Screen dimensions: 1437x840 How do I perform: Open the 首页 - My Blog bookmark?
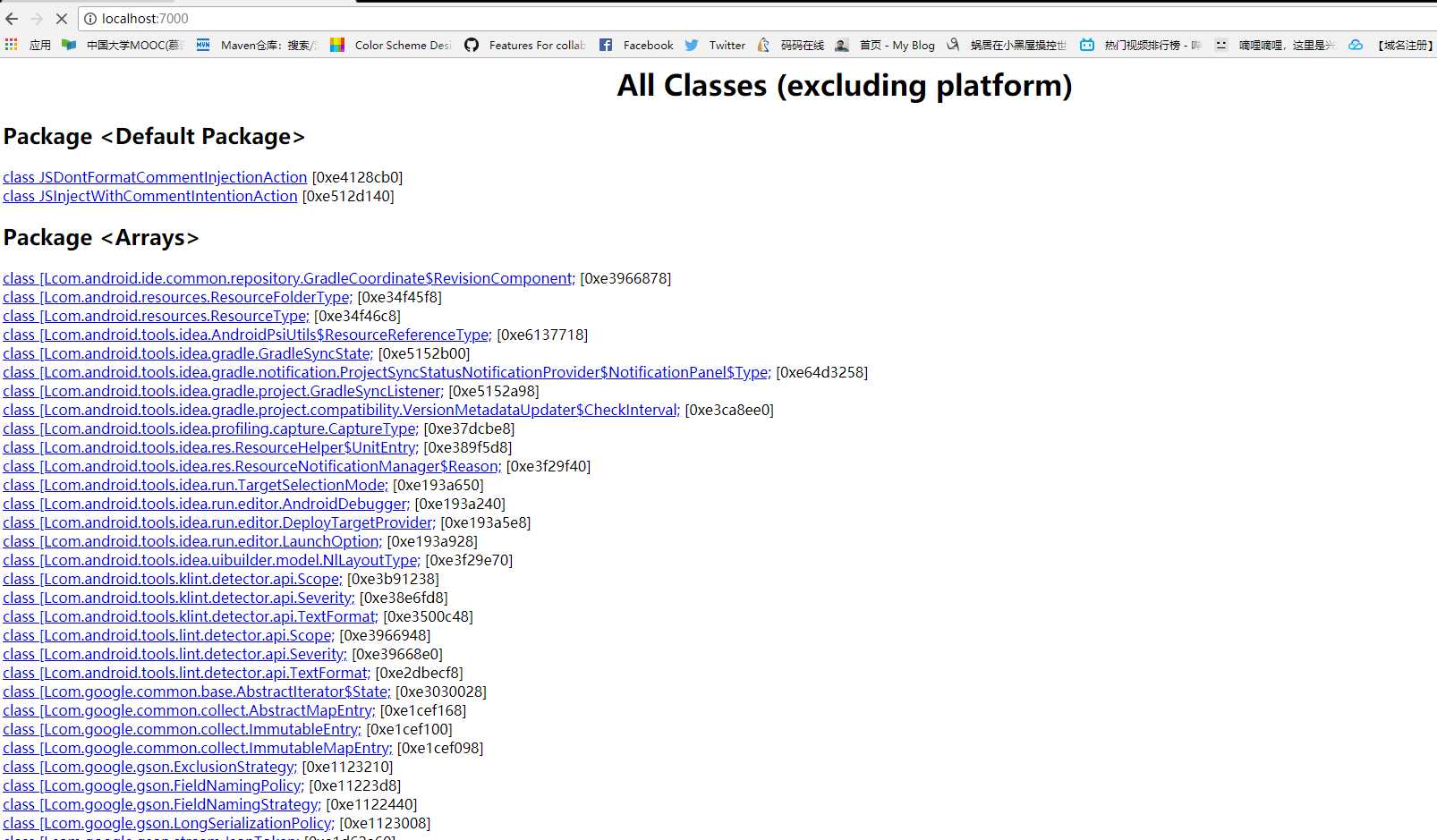[x=885, y=45]
